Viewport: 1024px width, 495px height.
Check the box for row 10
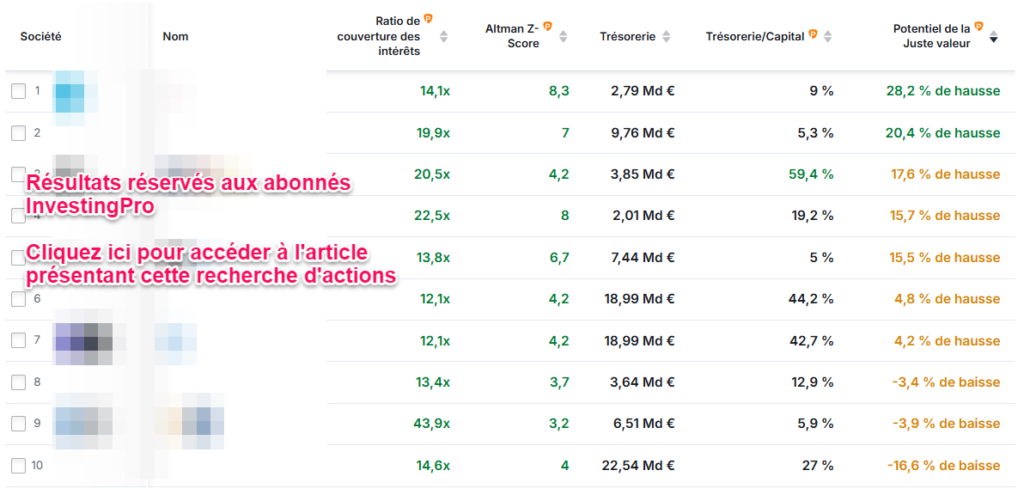(x=19, y=466)
